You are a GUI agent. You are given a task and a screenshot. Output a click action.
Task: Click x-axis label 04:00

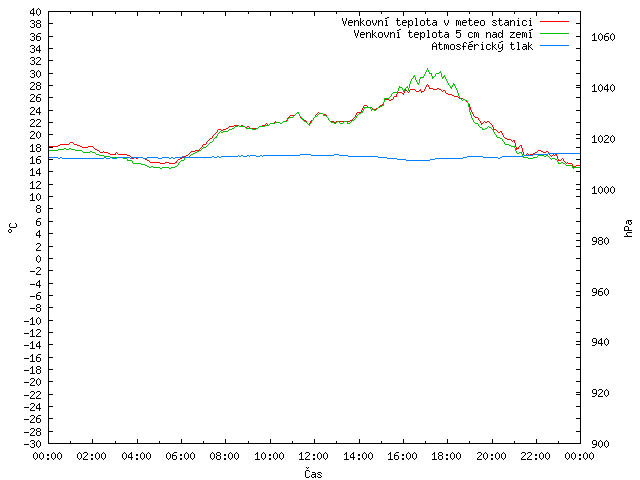click(x=136, y=456)
